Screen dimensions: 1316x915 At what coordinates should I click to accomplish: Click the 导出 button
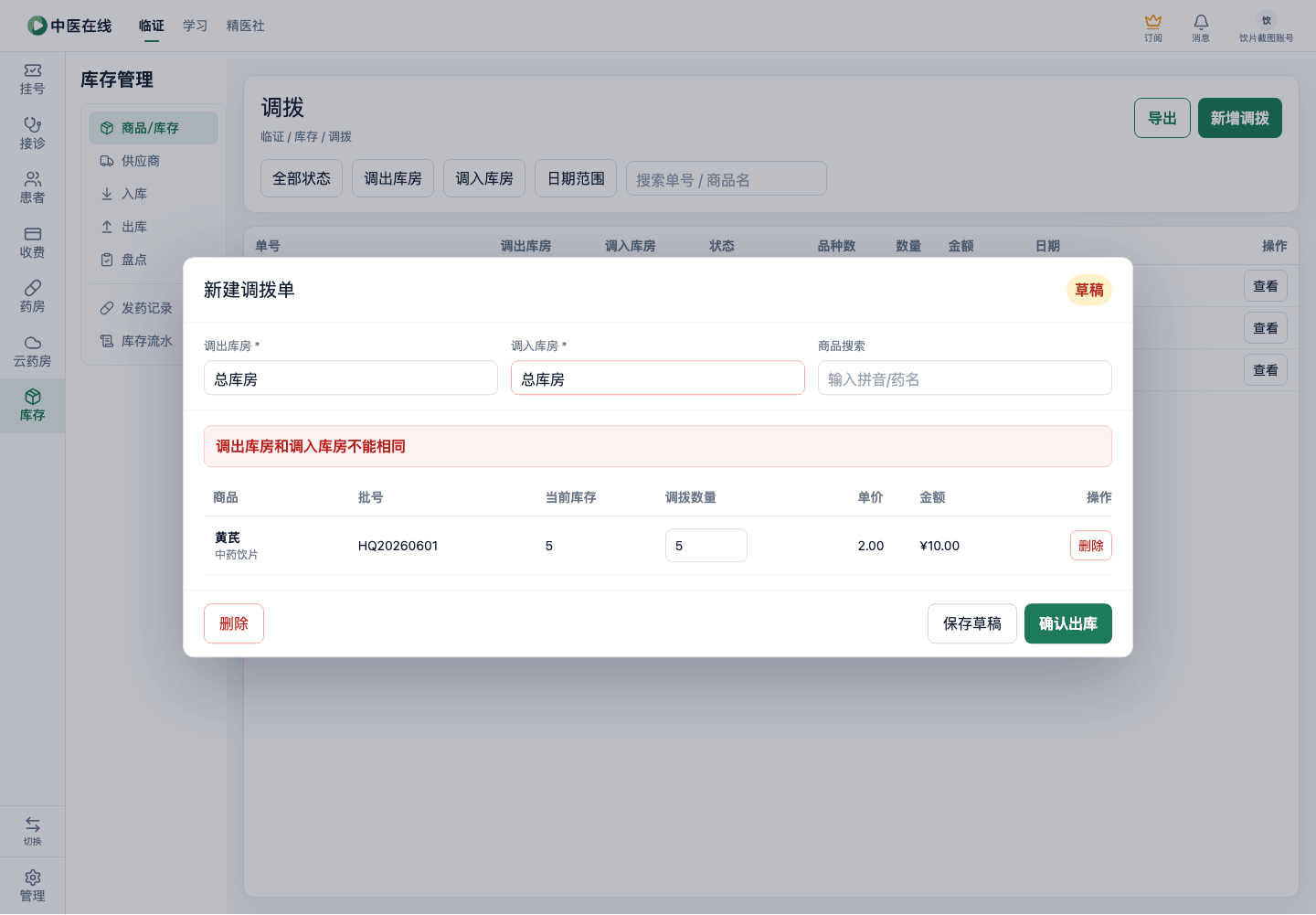pos(1162,118)
